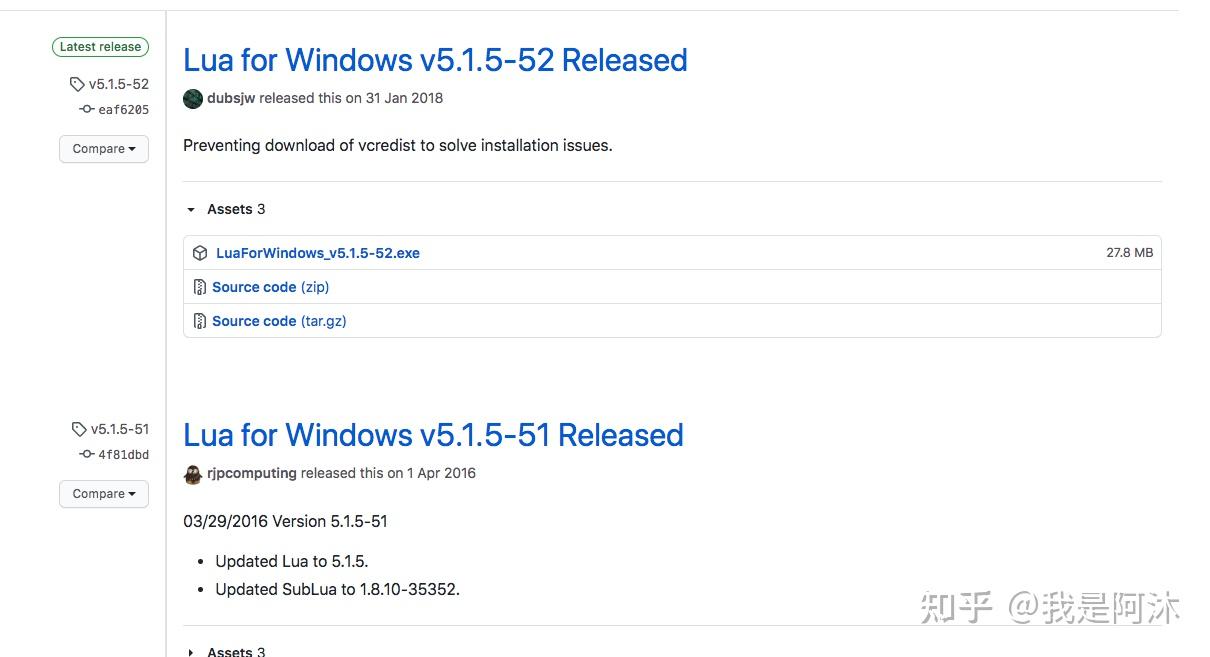Click rjpcomputing's avatar image
Screen dimensions: 1210x657
[193, 474]
